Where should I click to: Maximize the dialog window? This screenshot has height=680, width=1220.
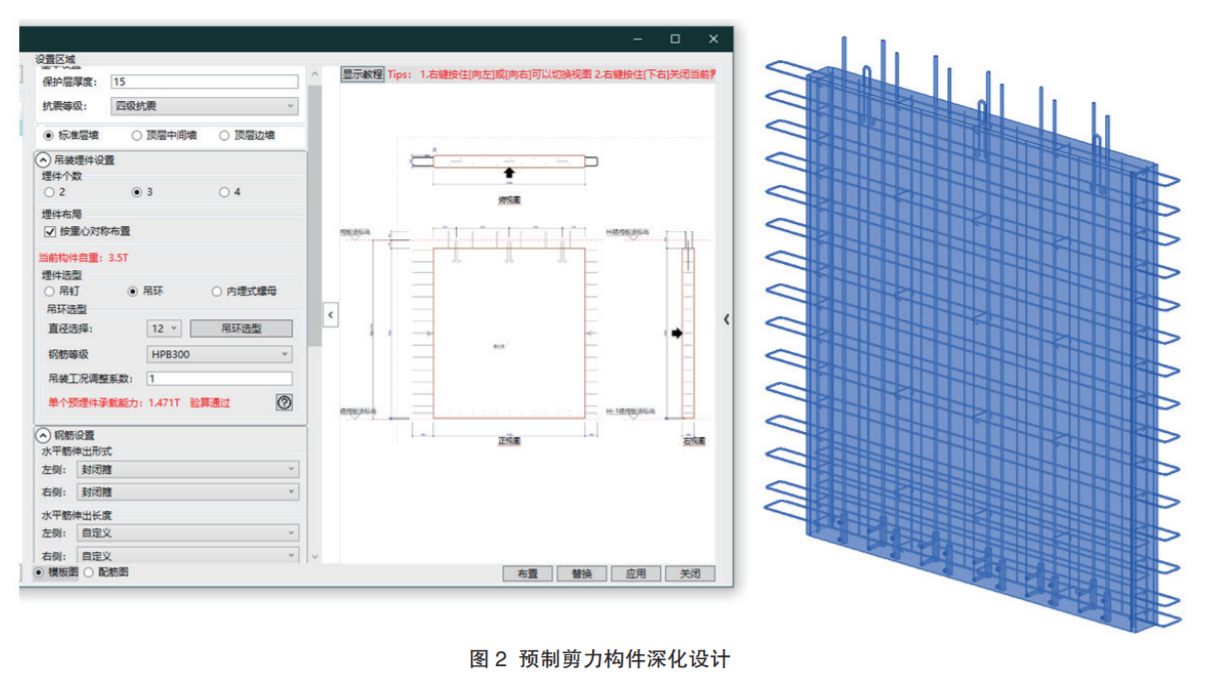675,39
